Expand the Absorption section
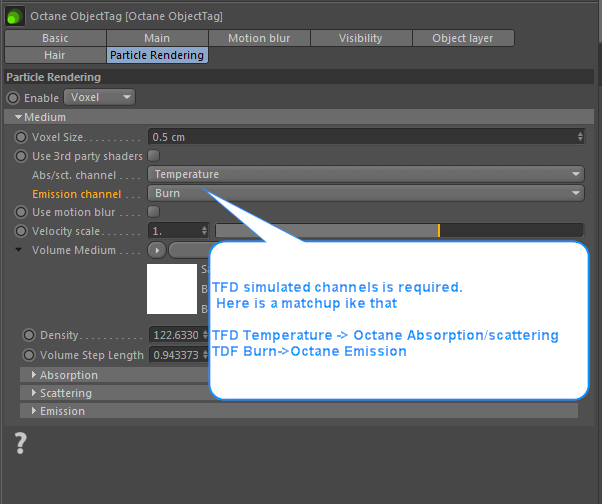This screenshot has width=602, height=504. pos(115,375)
